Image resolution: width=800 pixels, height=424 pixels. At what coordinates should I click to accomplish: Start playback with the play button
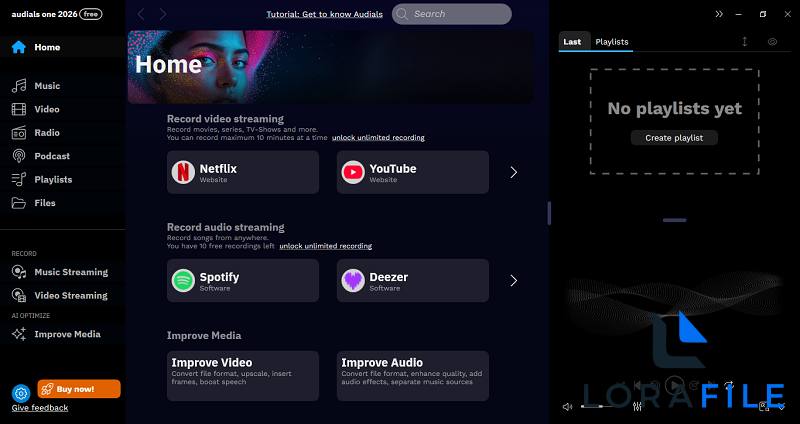[x=674, y=385]
